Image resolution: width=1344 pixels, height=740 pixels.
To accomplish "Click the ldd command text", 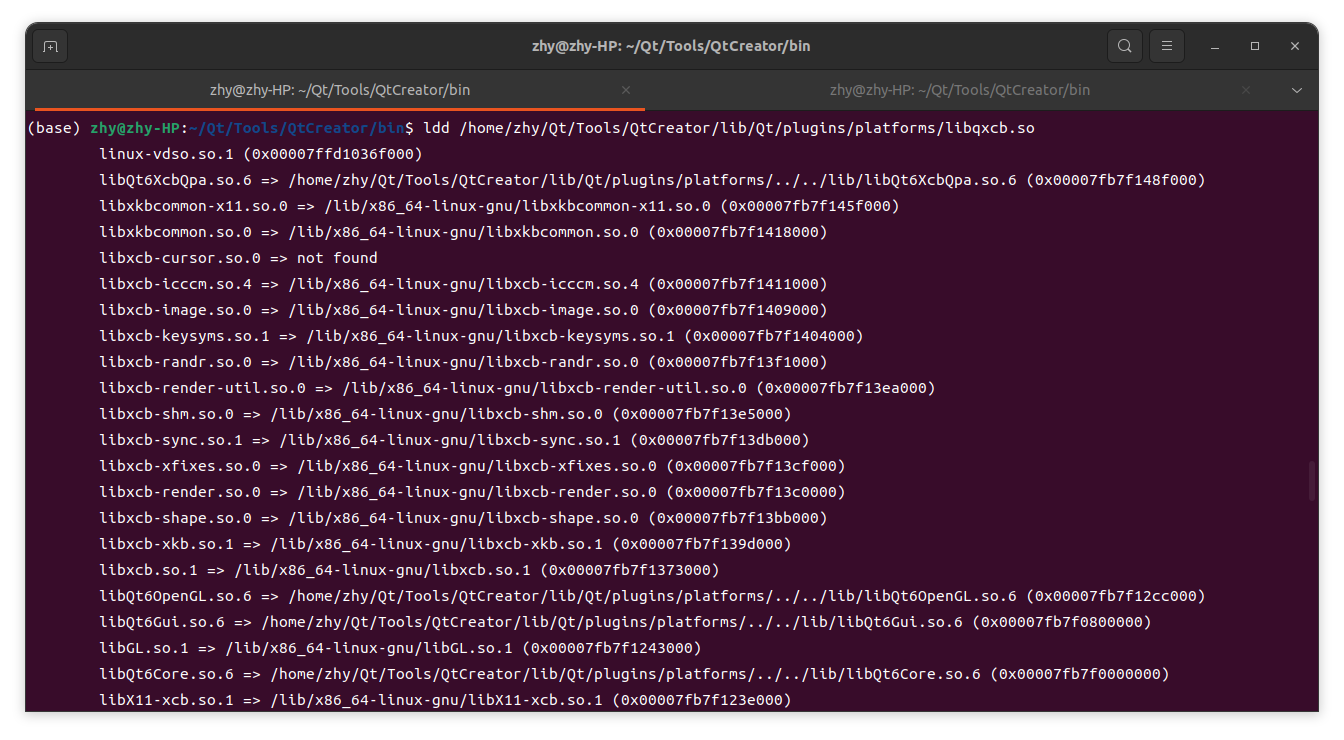I will [x=435, y=128].
